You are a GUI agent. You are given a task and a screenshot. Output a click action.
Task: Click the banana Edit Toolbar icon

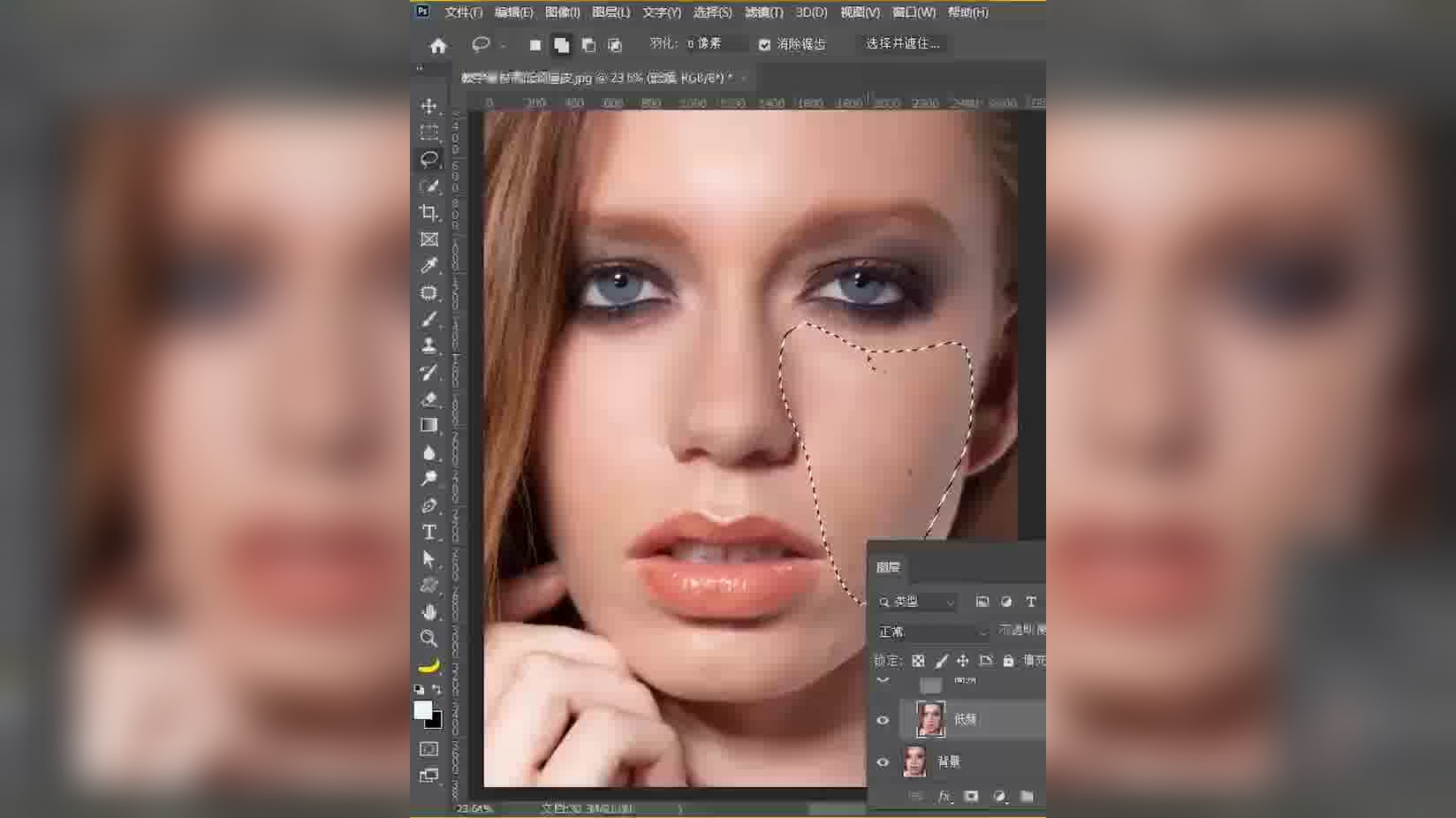click(428, 665)
